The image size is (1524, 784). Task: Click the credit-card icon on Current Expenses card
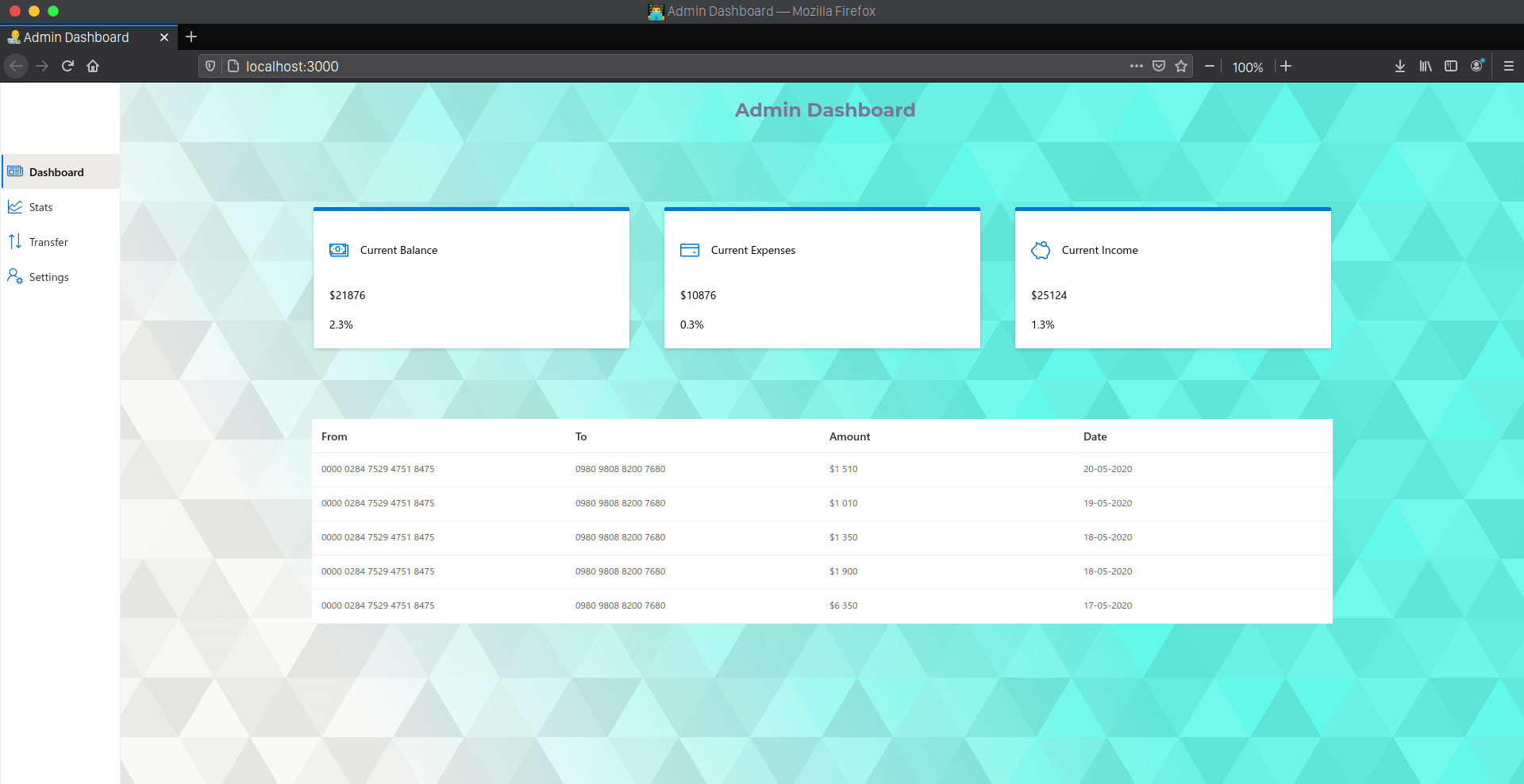tap(690, 249)
